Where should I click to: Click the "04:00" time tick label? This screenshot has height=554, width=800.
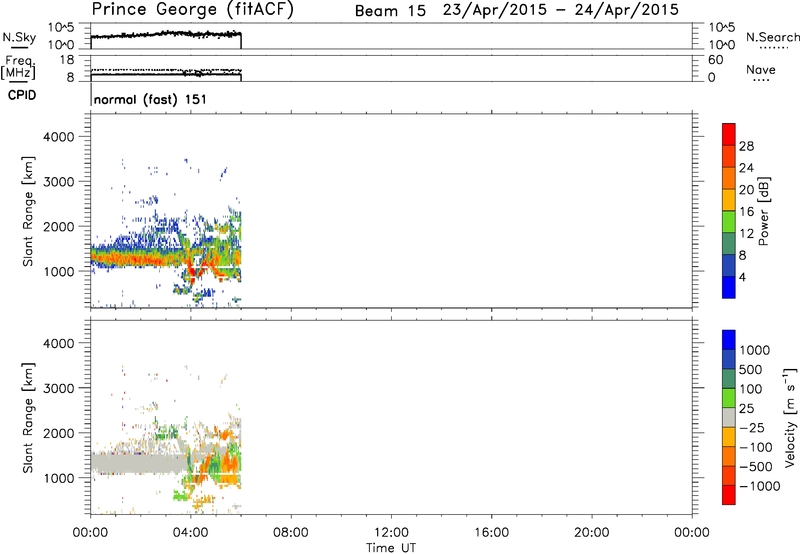pyautogui.click(x=190, y=533)
